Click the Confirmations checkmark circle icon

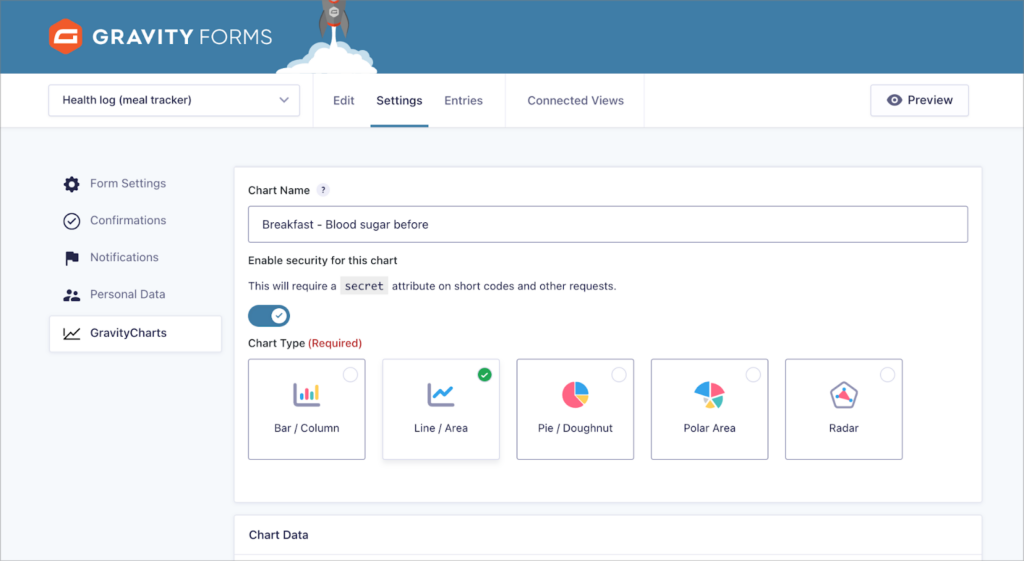click(71, 221)
